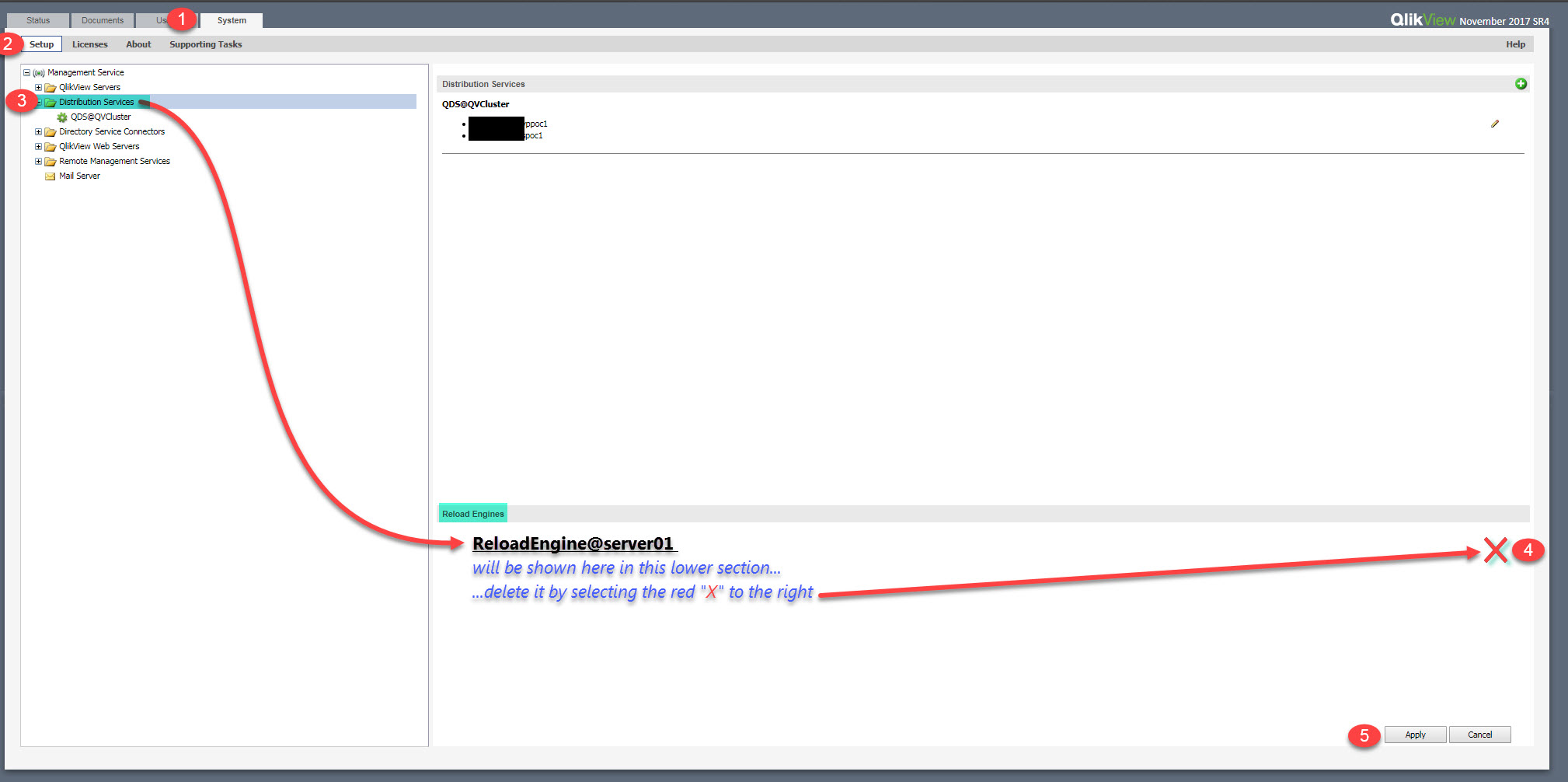
Task: Click the QlikView logo
Action: coord(1423,19)
